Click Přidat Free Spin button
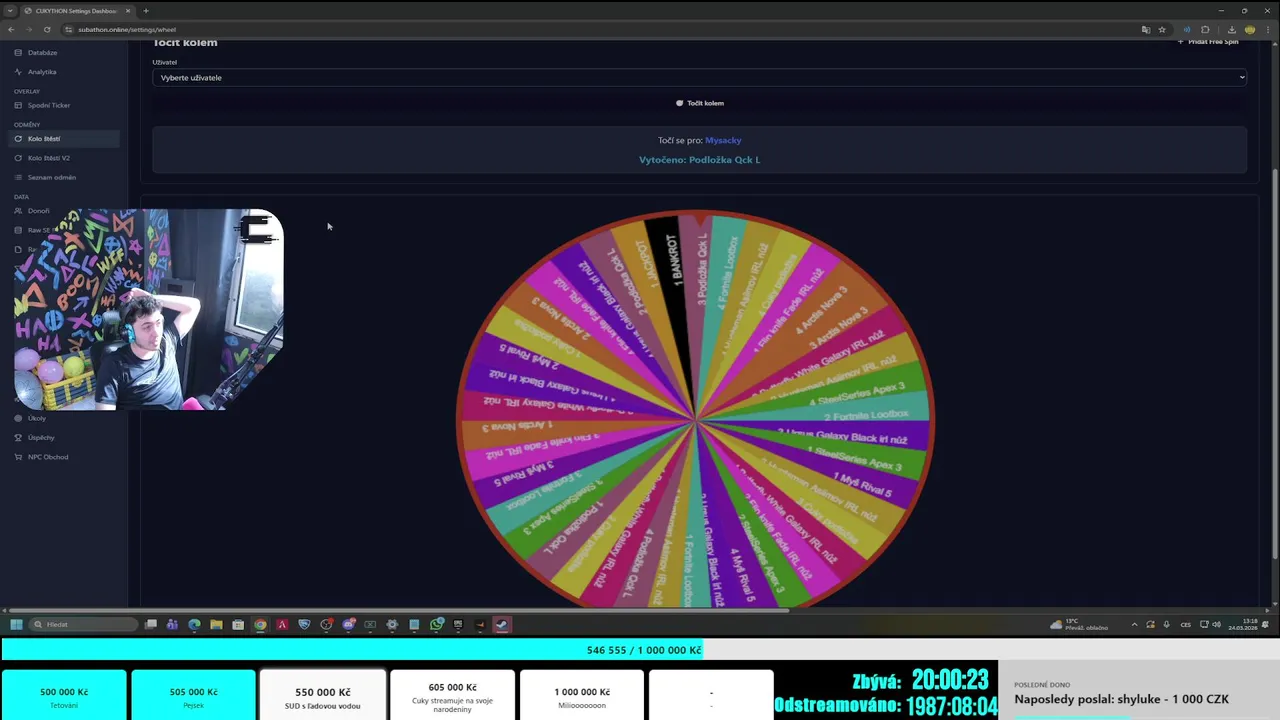This screenshot has height=720, width=1280. click(1208, 42)
